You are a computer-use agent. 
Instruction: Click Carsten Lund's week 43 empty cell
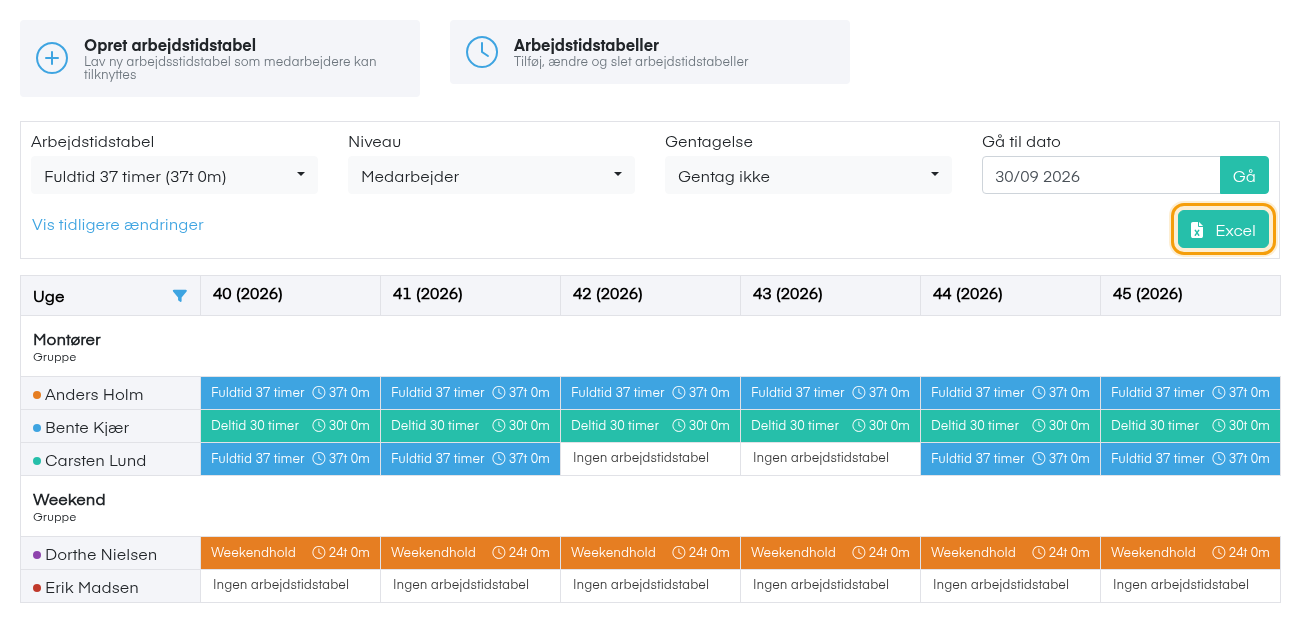pos(830,459)
